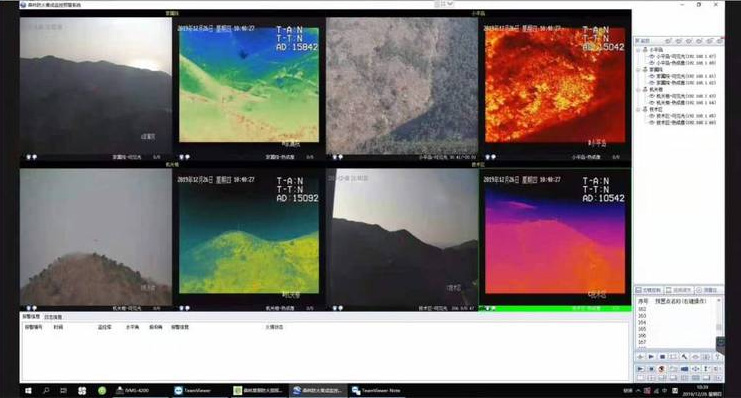Click the first column header of the alarm table
Viewport: 741px width, 398px height.
click(x=33, y=327)
